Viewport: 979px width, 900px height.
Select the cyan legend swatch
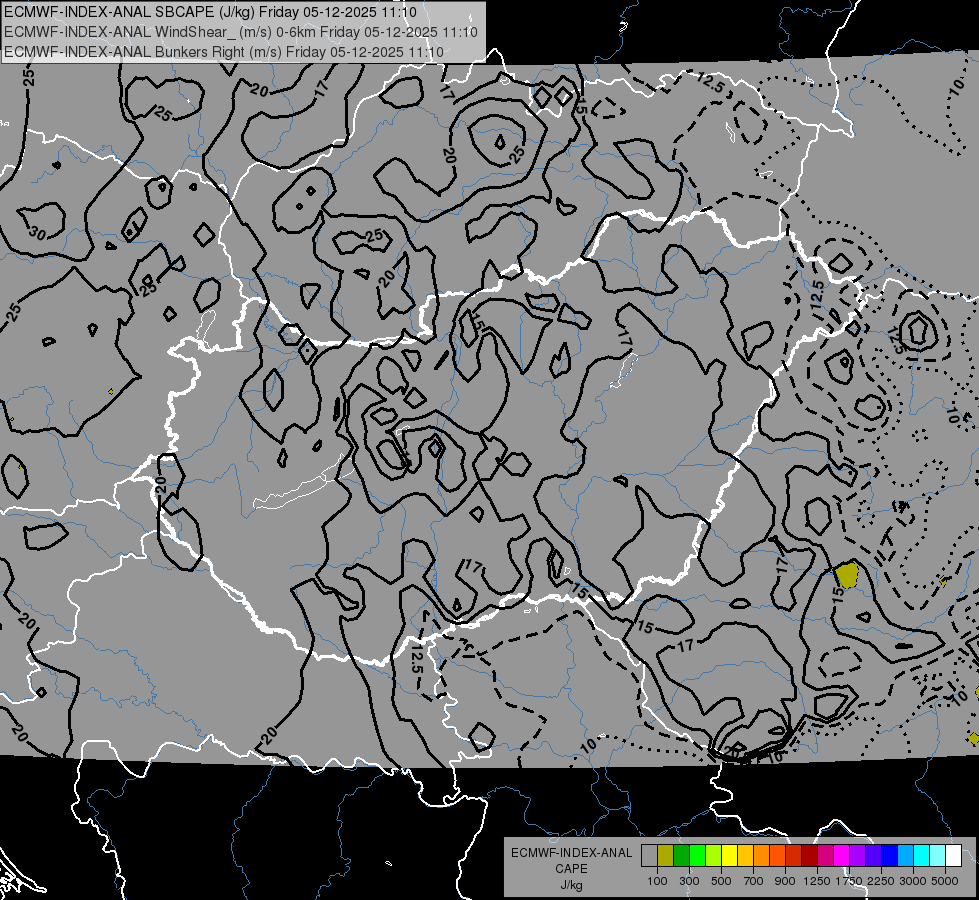(x=922, y=856)
